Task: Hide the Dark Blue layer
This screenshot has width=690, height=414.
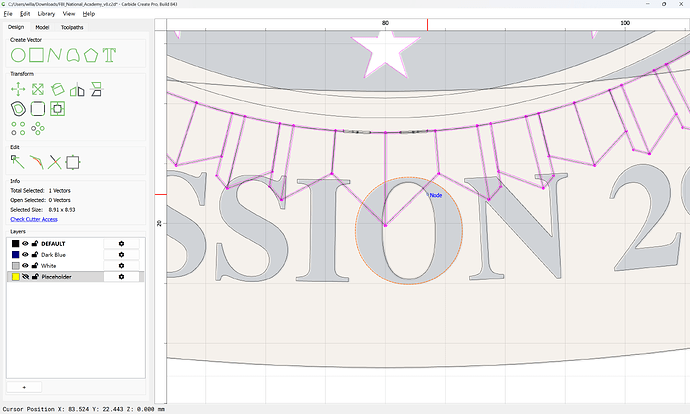Action: click(x=26, y=255)
